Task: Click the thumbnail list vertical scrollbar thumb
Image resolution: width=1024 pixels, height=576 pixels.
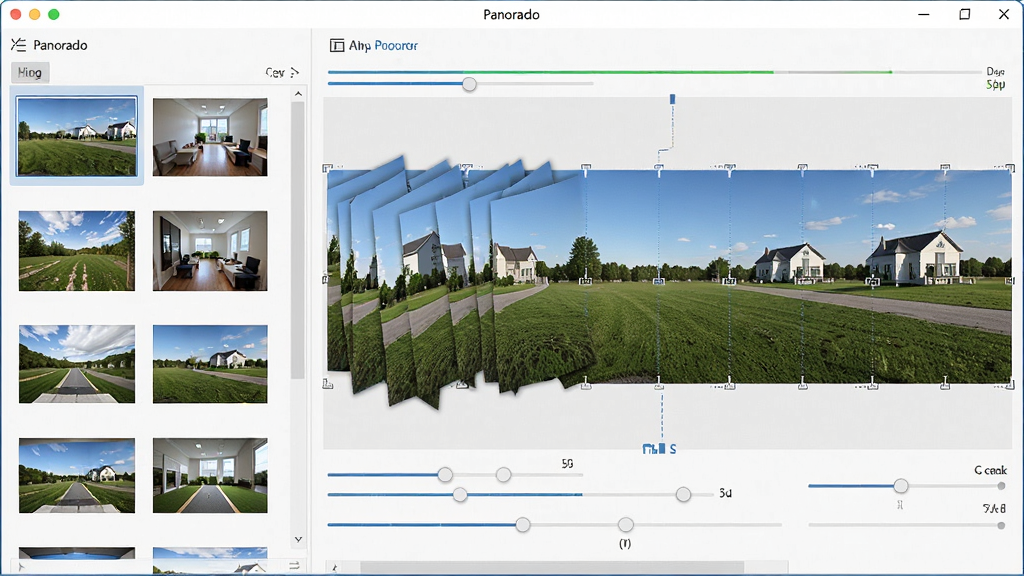Action: 298,240
